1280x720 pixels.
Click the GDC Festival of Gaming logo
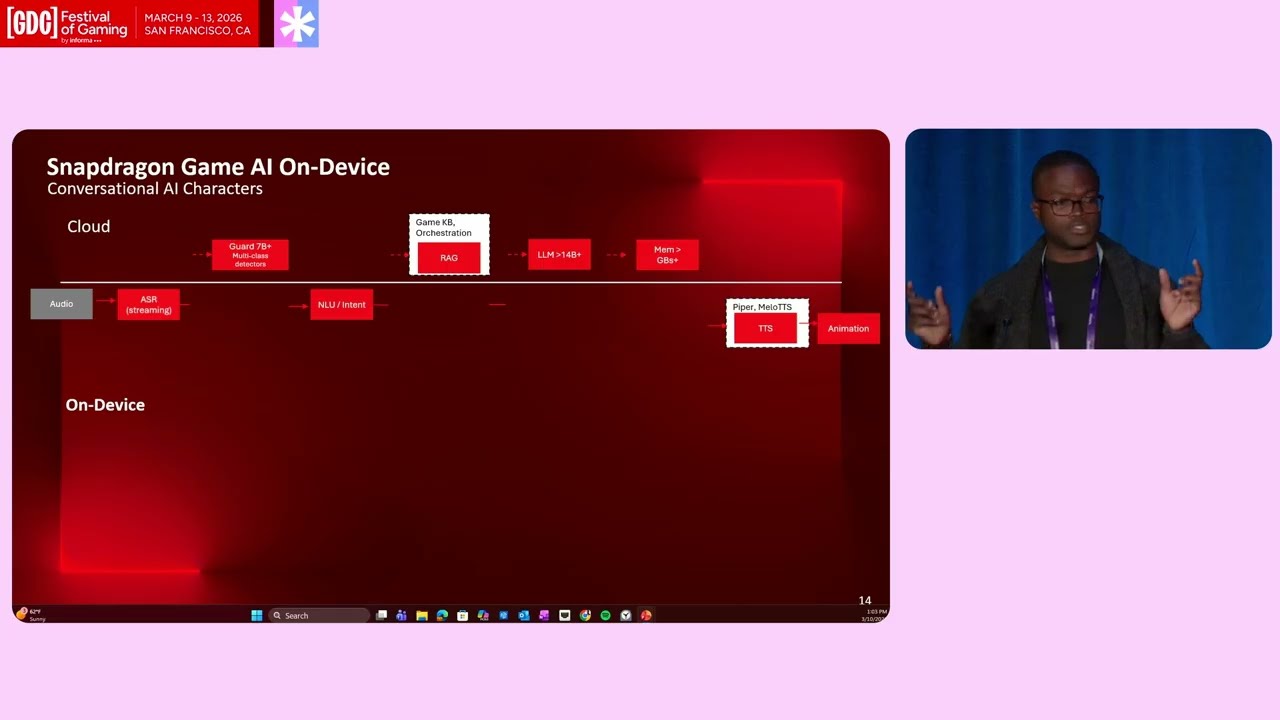66,23
